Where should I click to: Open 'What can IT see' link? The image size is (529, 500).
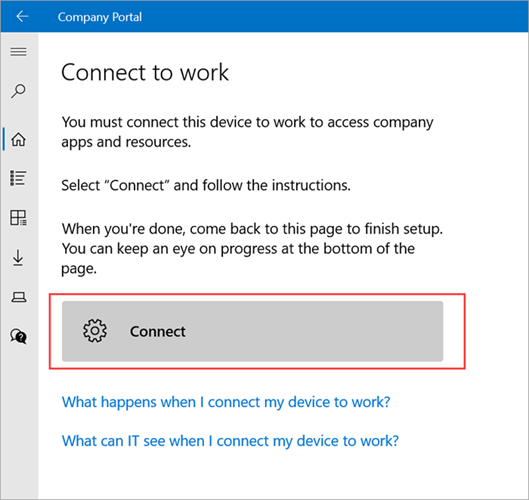click(x=230, y=441)
